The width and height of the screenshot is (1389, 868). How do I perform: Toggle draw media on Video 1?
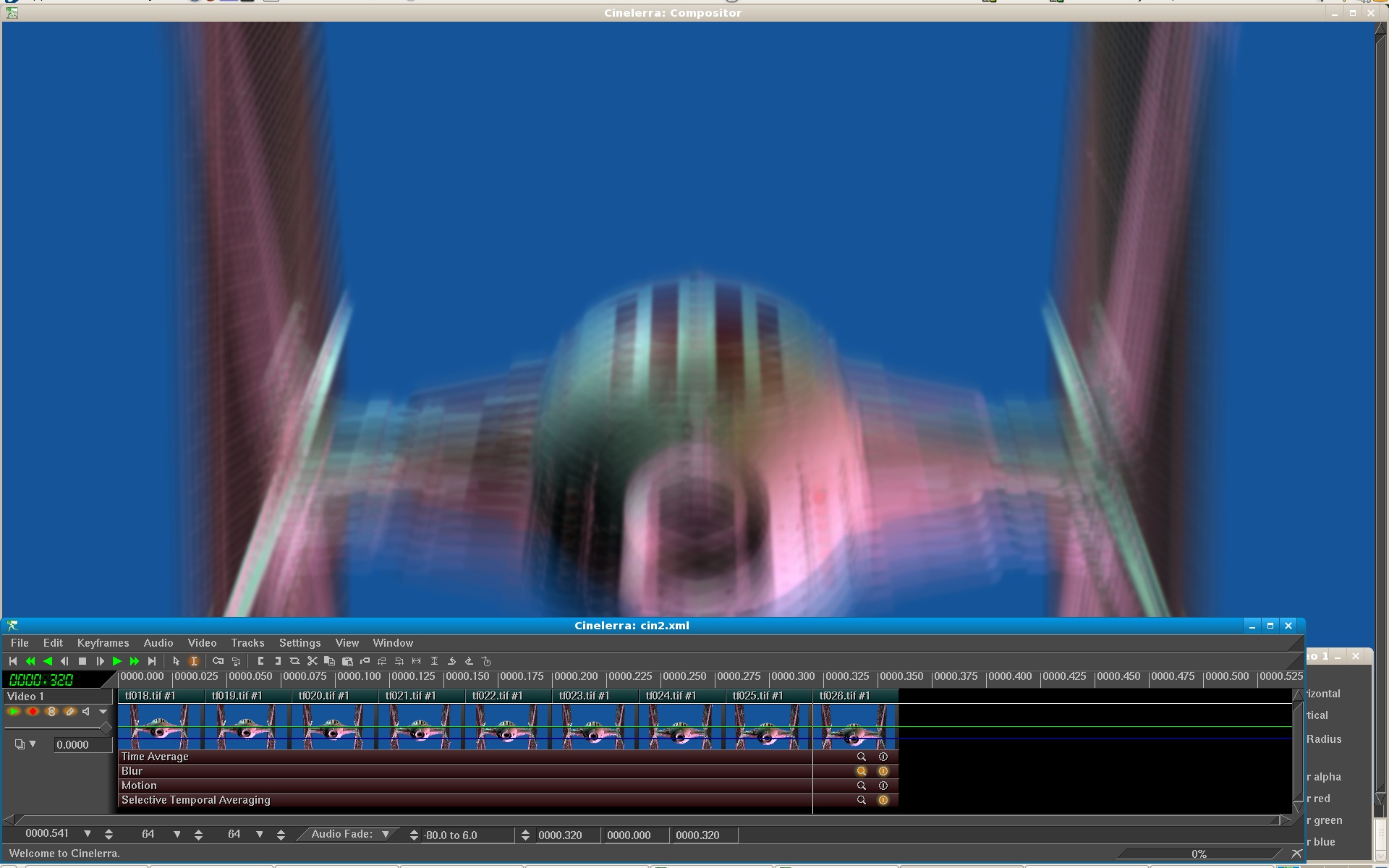70,712
